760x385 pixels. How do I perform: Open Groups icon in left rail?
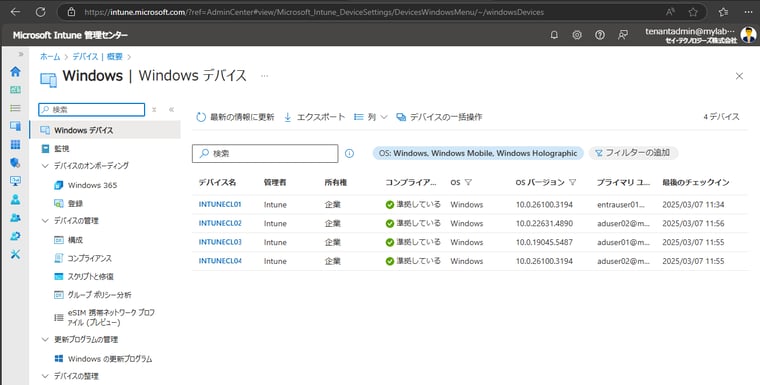coord(16,218)
